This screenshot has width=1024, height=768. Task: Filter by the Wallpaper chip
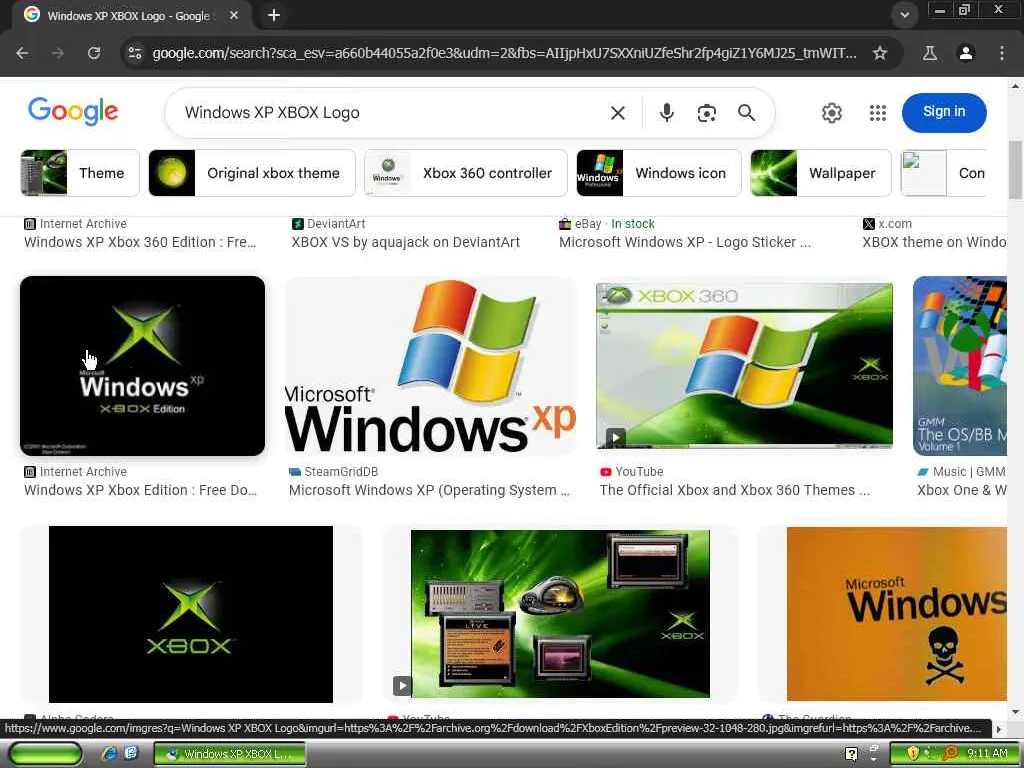pos(821,173)
